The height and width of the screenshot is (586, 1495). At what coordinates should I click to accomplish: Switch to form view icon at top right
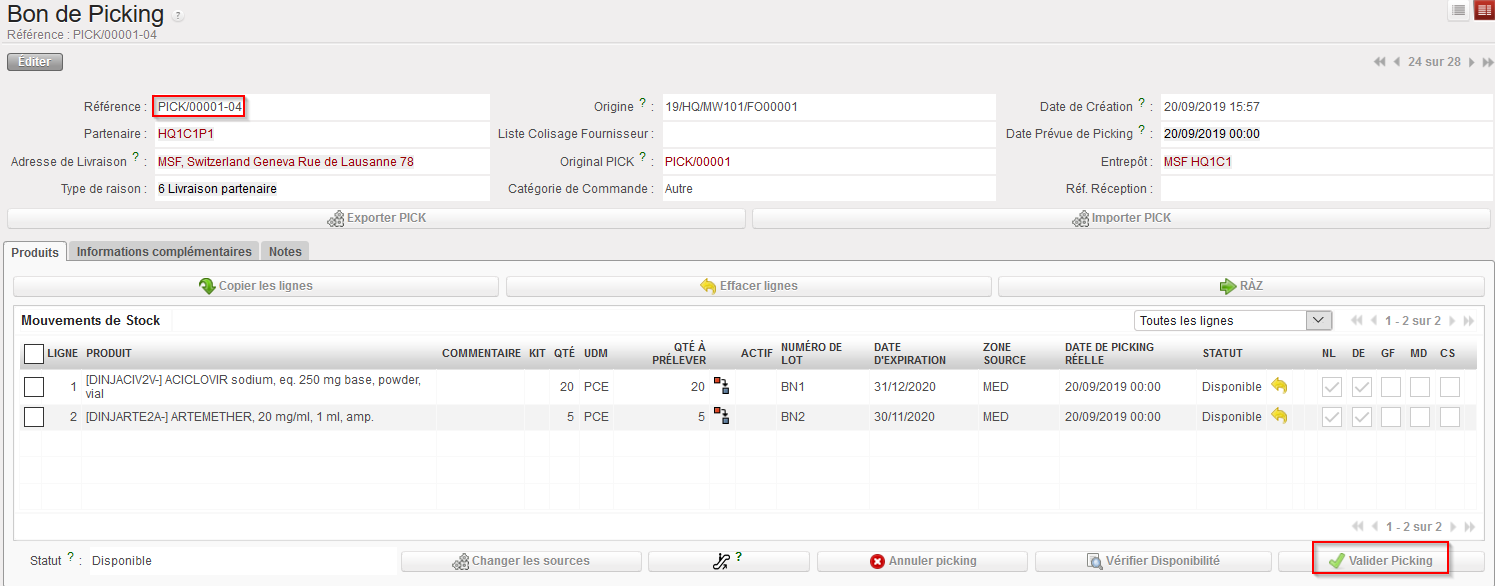(x=1484, y=10)
